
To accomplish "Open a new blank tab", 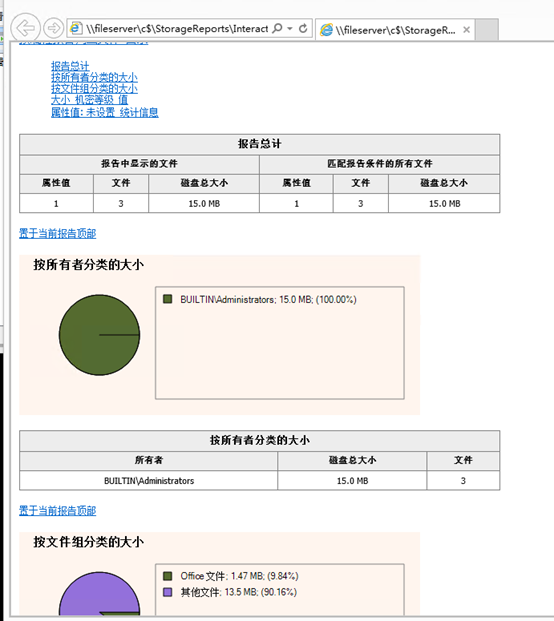I will 487,30.
